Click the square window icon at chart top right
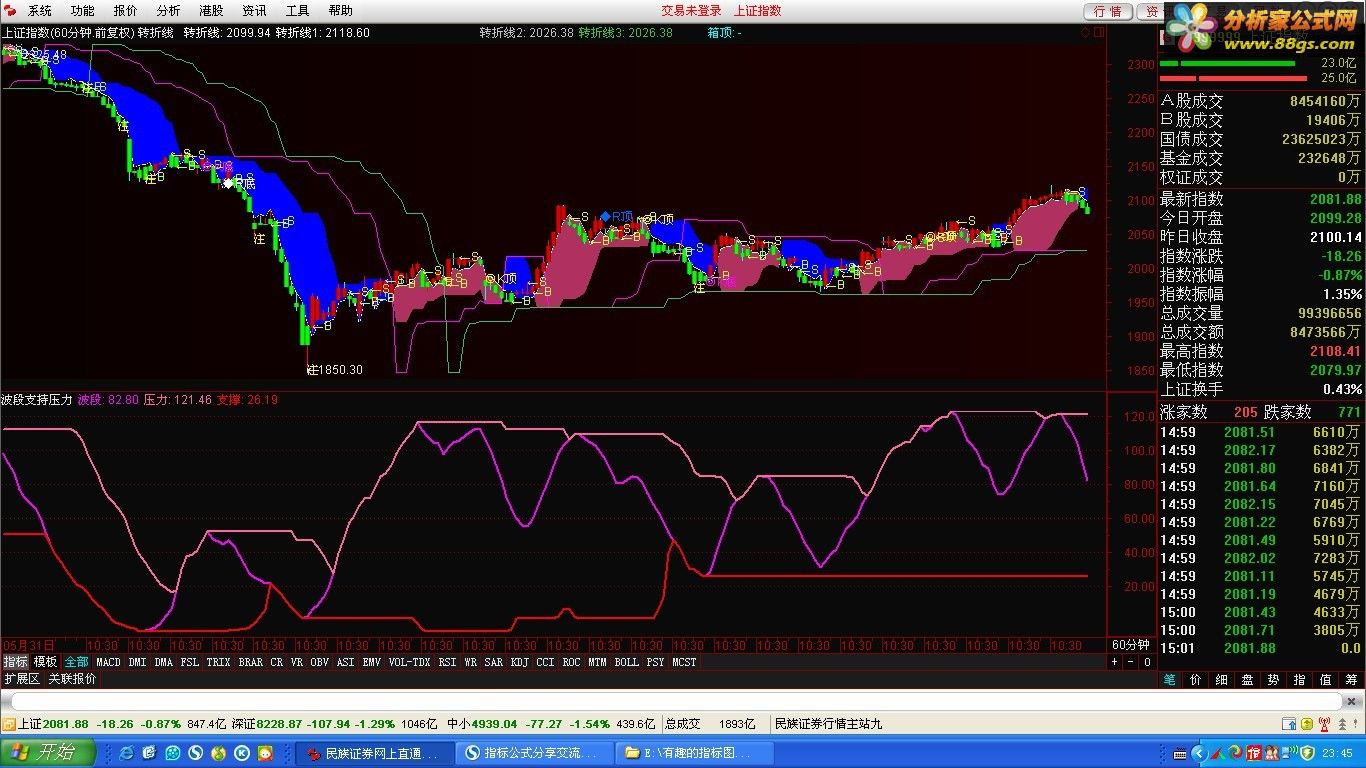 tap(1097, 32)
